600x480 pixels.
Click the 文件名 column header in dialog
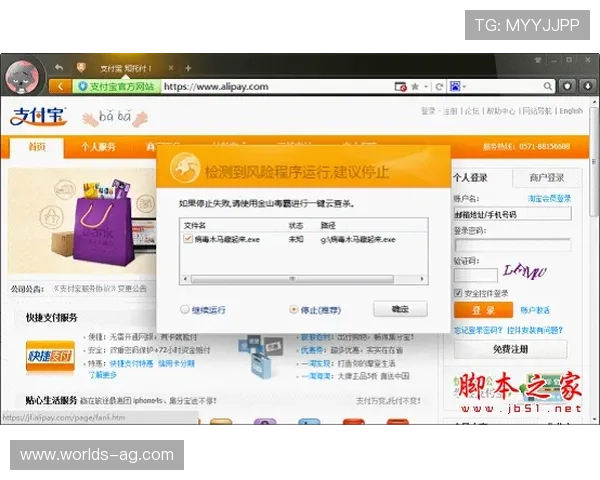click(194, 225)
